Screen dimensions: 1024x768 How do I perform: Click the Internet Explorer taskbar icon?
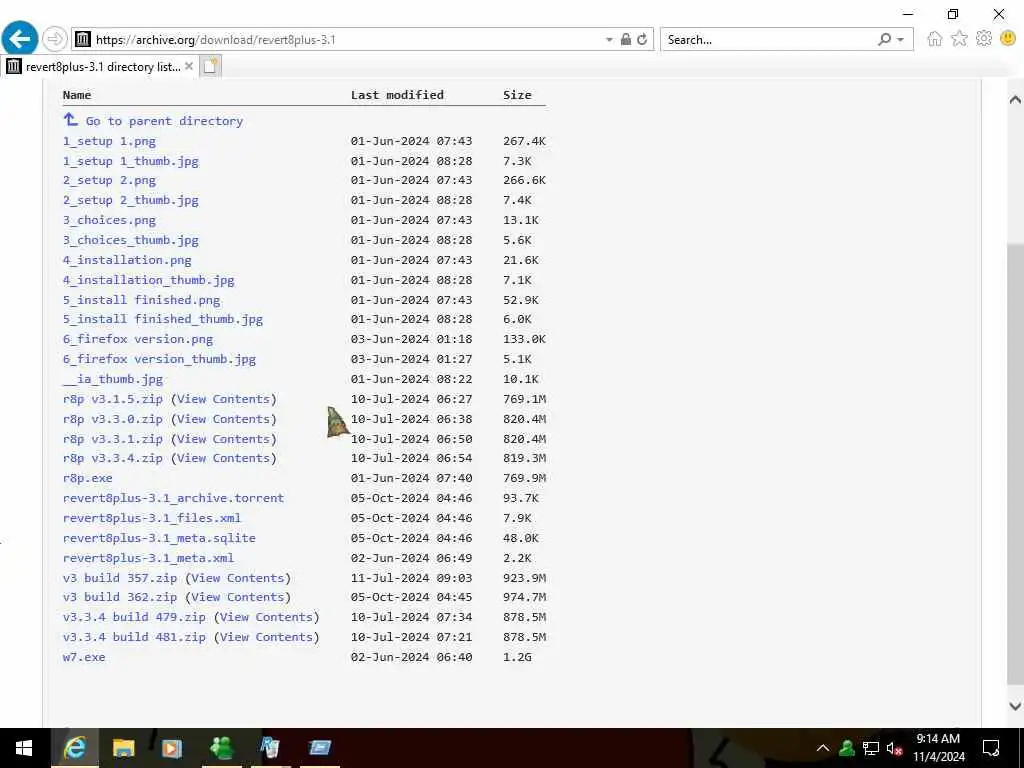point(74,748)
